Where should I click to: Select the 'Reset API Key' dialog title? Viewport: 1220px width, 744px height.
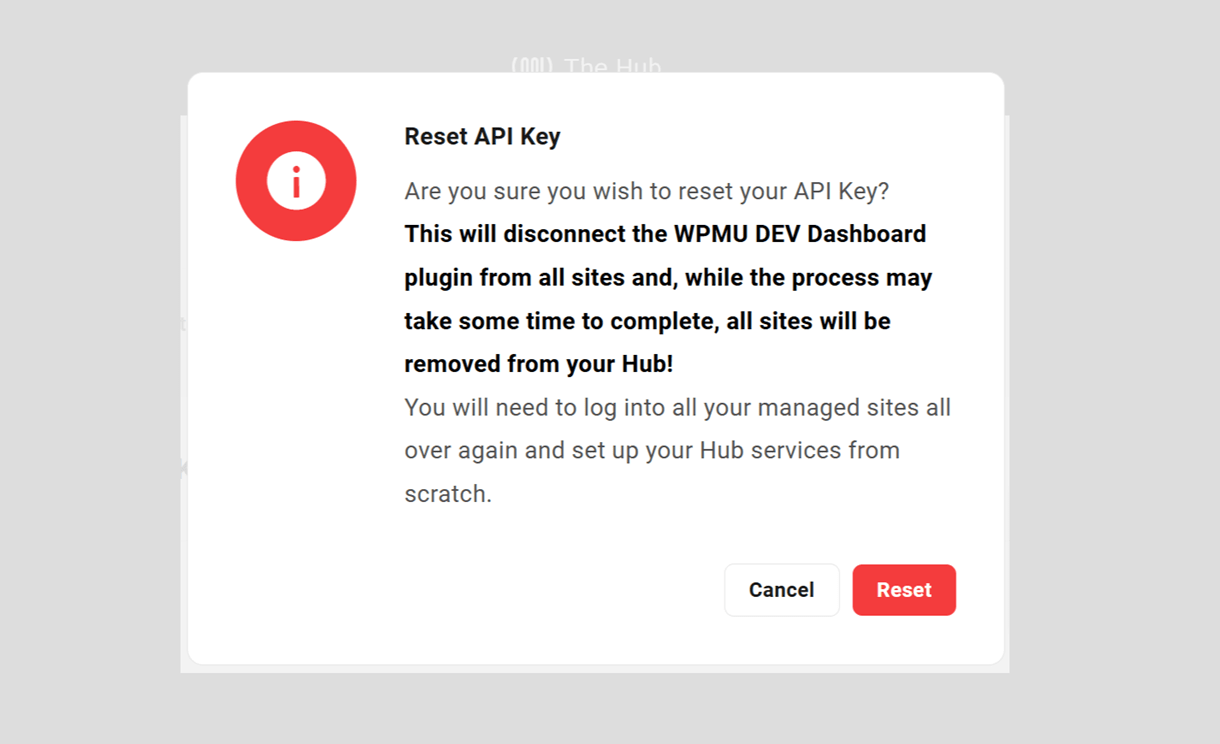pyautogui.click(x=482, y=137)
